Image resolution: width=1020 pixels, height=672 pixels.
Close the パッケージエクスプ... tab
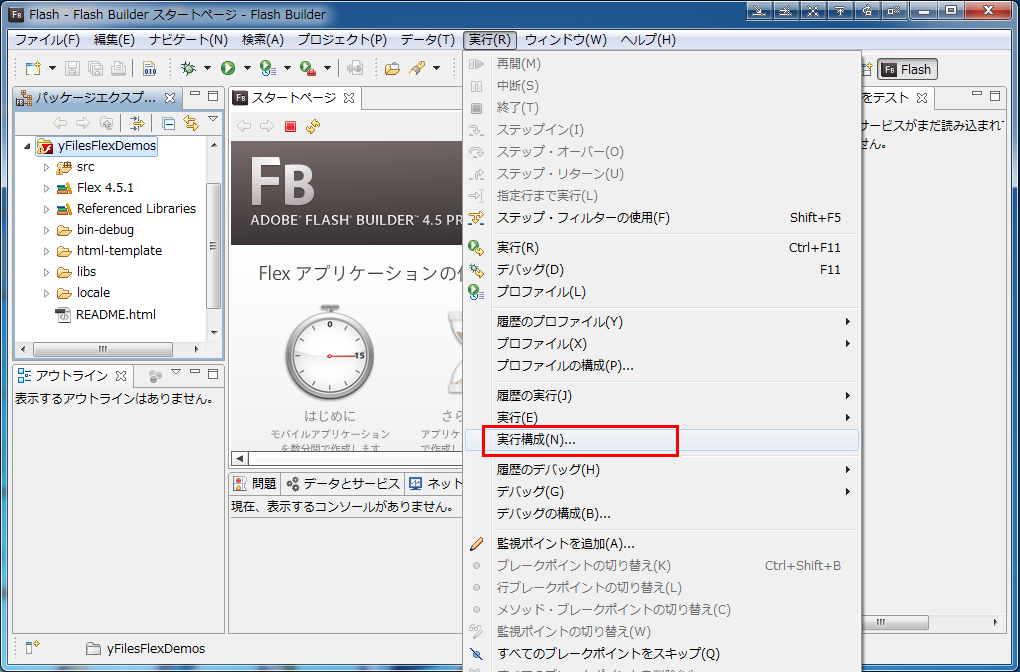click(170, 98)
